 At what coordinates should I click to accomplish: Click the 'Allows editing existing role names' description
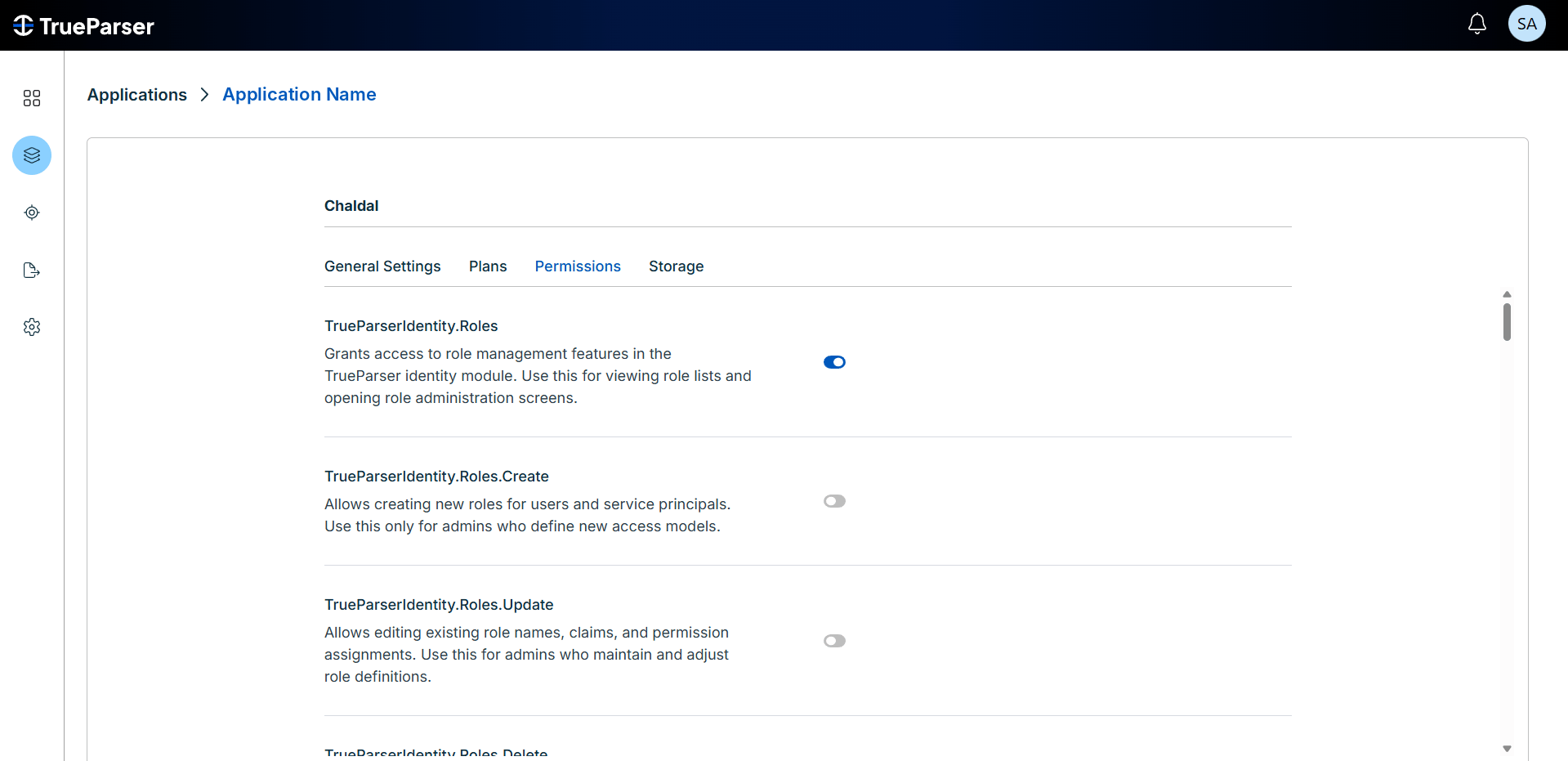point(527,655)
